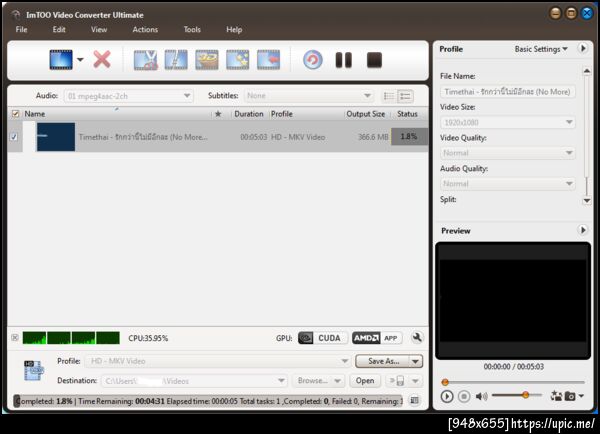Click the File Name input field
The image size is (600, 434).
[x=507, y=92]
